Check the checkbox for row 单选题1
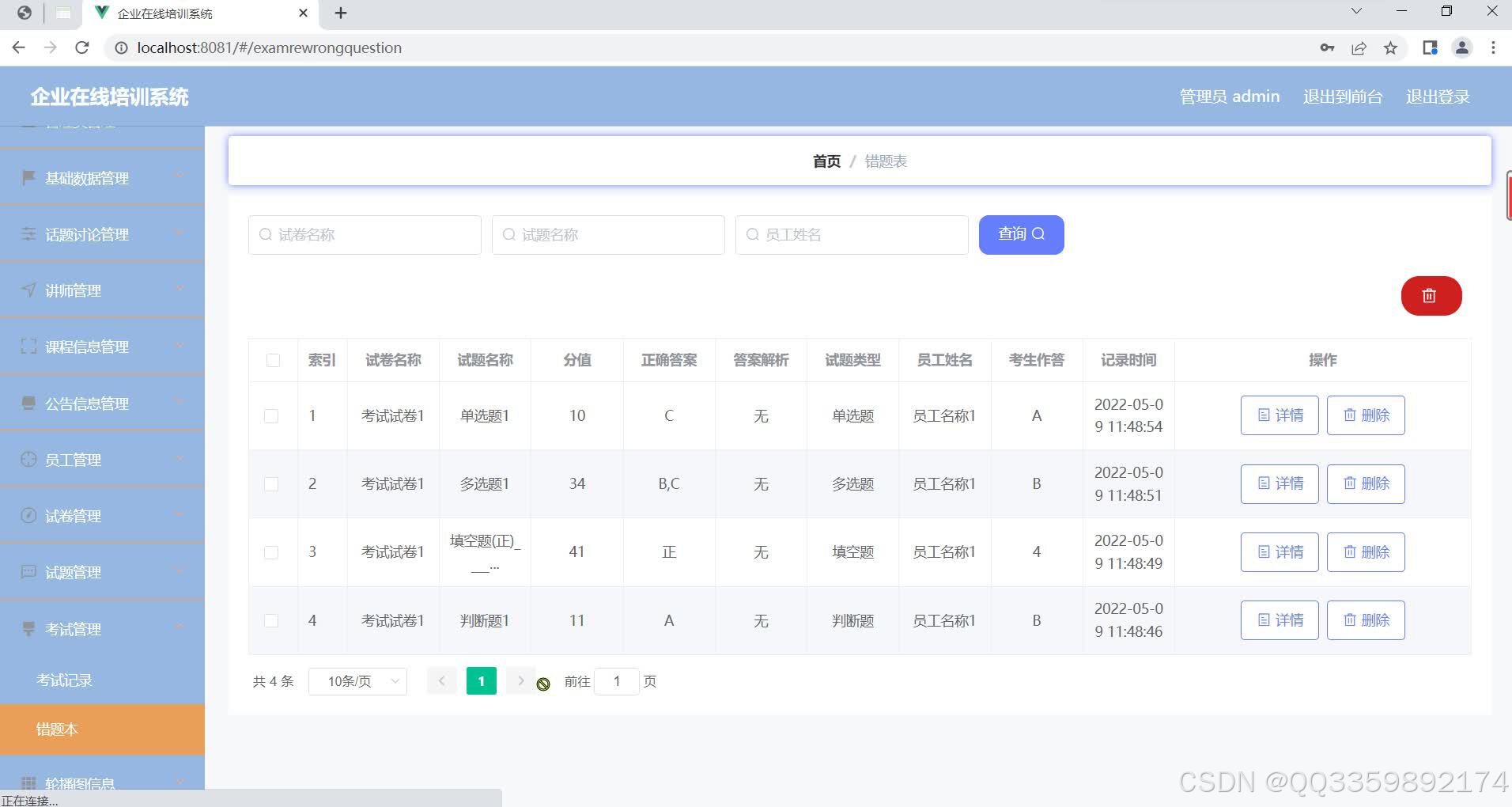This screenshot has width=1512, height=807. click(x=271, y=416)
